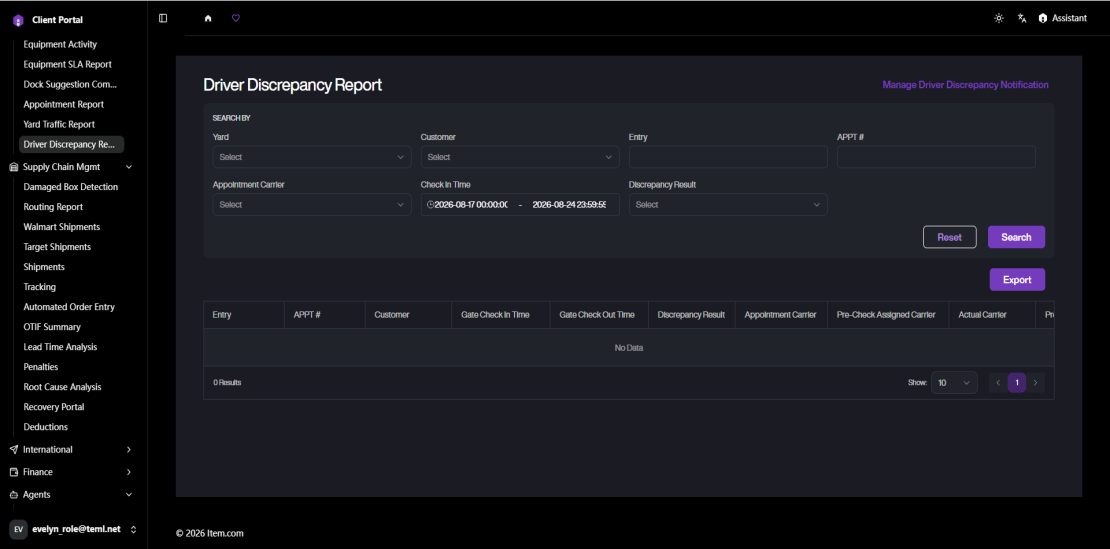
Task: Open Appointment Report
Action: 64,104
